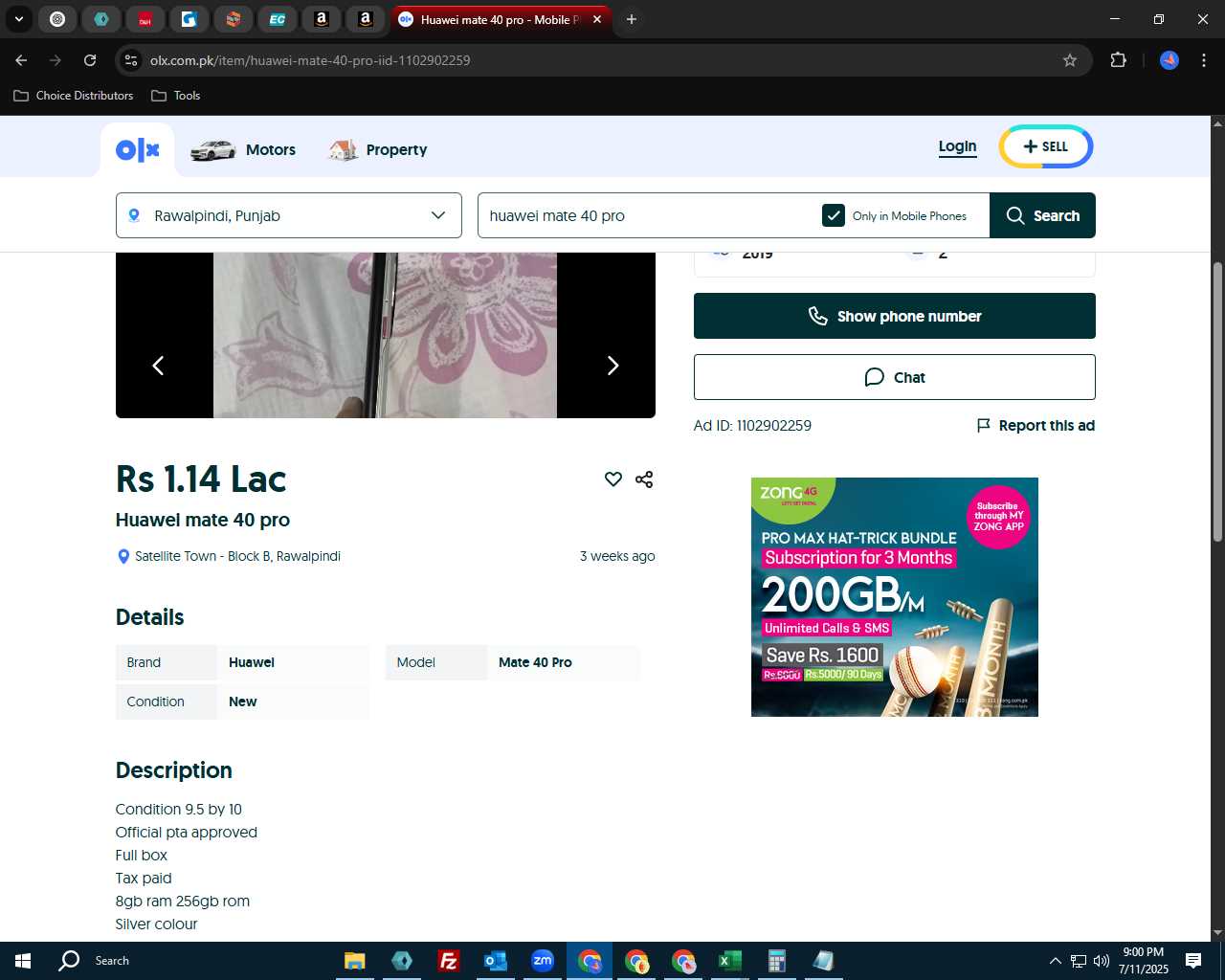Open Outlook from the taskbar
This screenshot has height=980, width=1225.
(495, 961)
